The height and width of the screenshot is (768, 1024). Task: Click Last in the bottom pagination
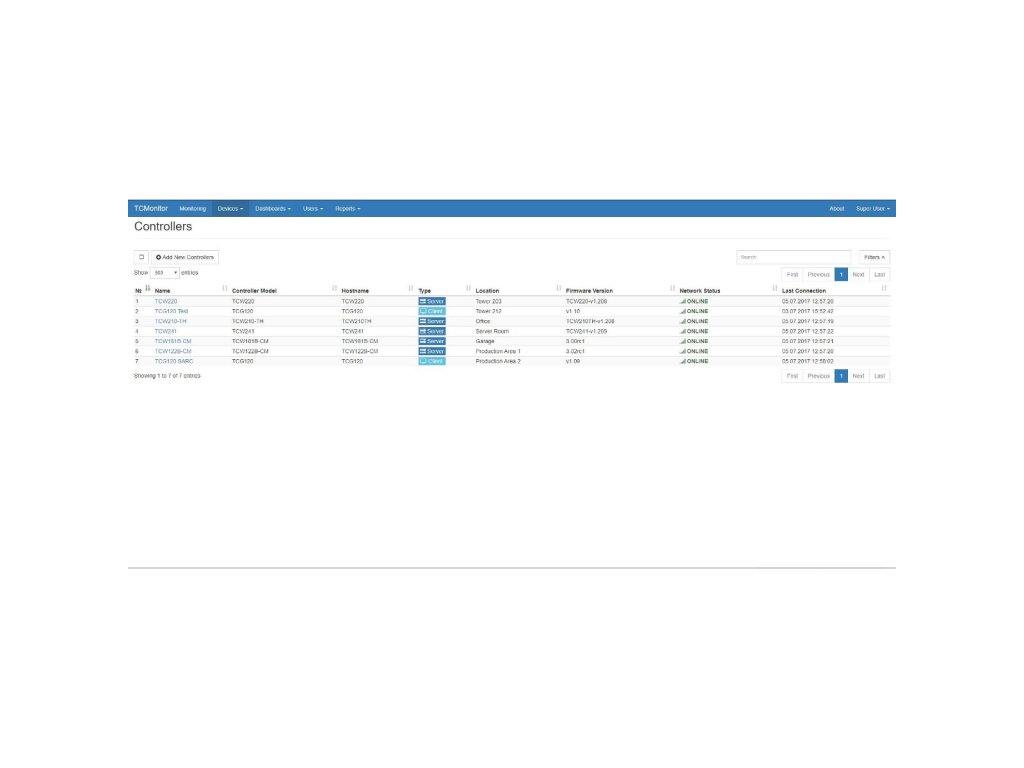pos(879,376)
